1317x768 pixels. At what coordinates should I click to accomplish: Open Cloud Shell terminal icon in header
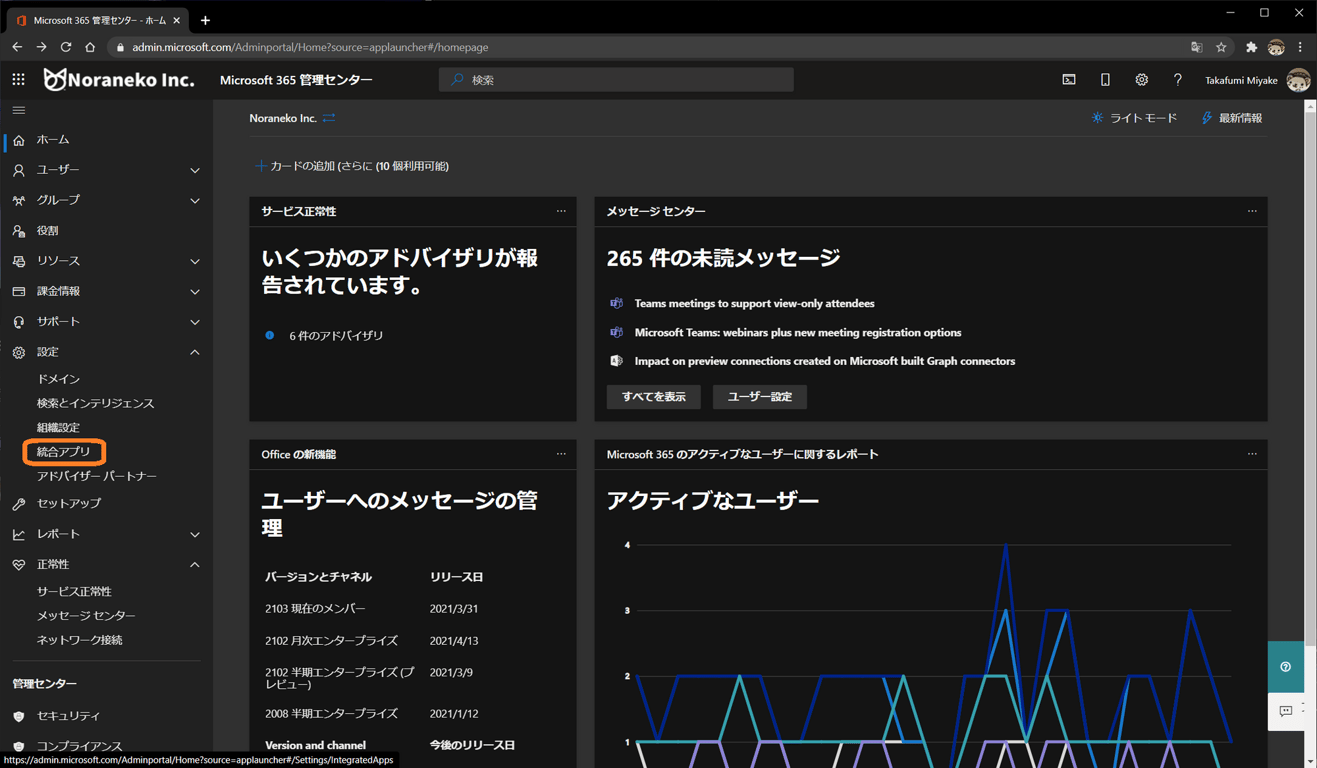[1069, 80]
